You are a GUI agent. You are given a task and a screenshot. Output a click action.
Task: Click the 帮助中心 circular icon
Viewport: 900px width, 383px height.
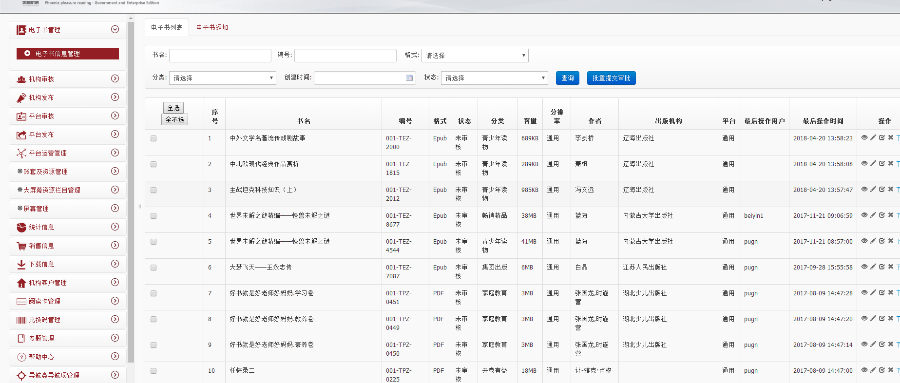(x=21, y=357)
